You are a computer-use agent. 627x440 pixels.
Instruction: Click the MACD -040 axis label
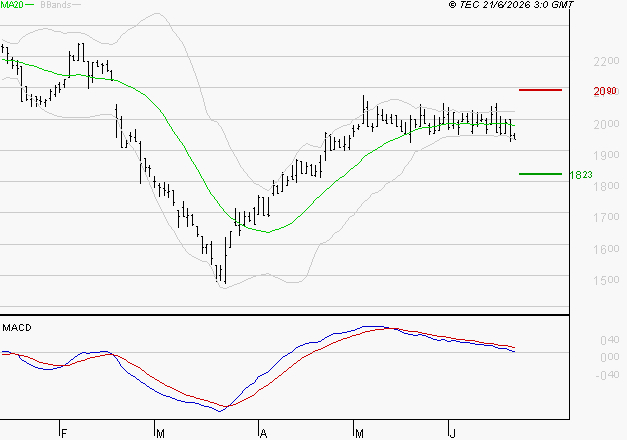(607, 375)
